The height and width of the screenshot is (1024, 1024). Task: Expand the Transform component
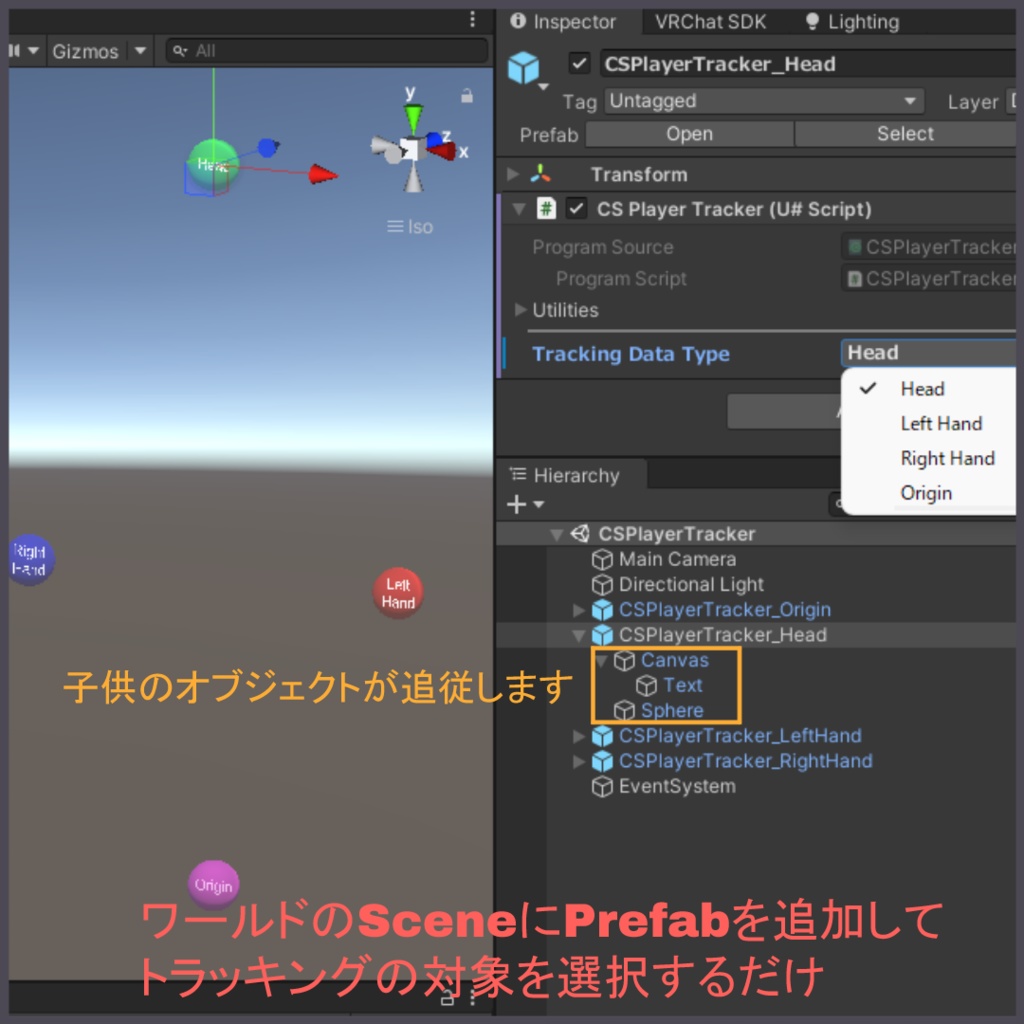pyautogui.click(x=515, y=173)
